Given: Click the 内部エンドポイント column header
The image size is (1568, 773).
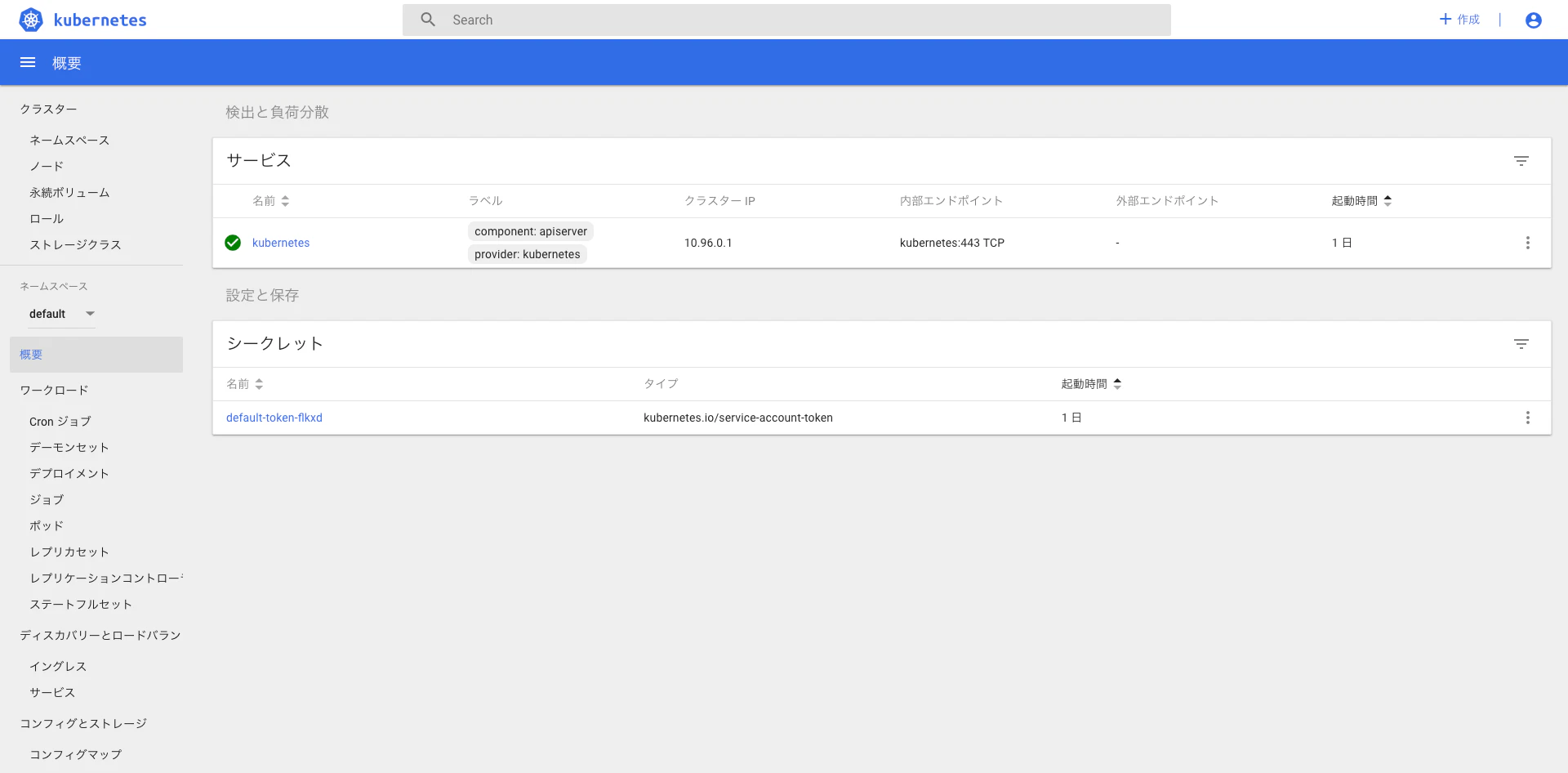Looking at the screenshot, I should point(951,201).
